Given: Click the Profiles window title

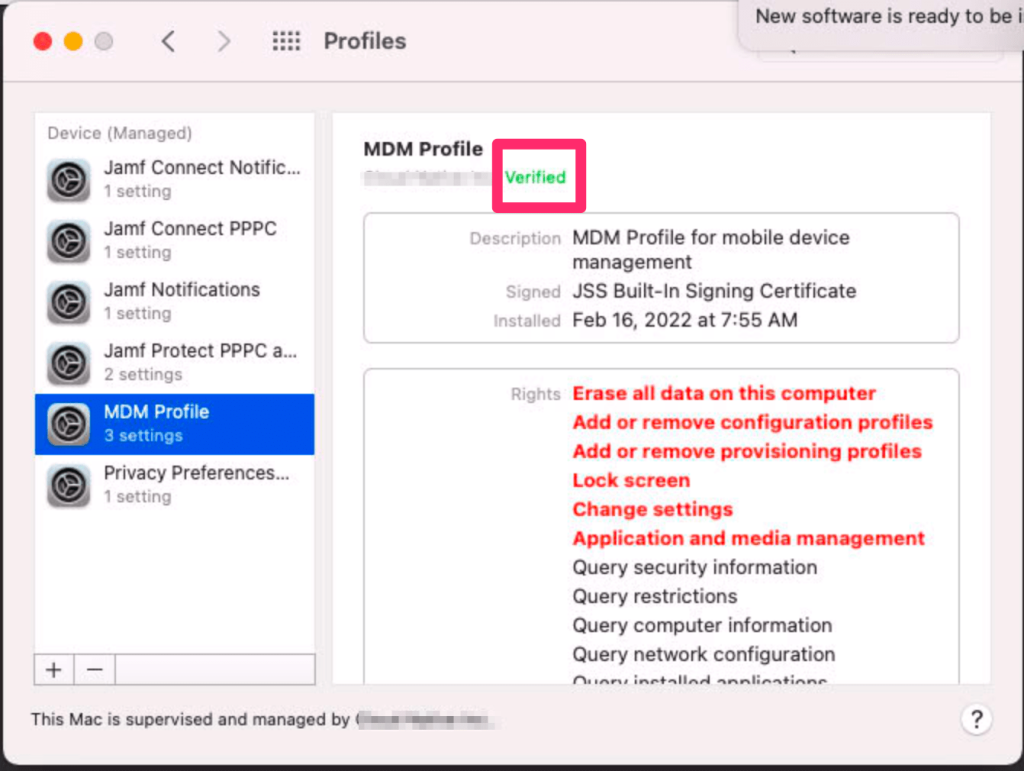Looking at the screenshot, I should [x=365, y=41].
